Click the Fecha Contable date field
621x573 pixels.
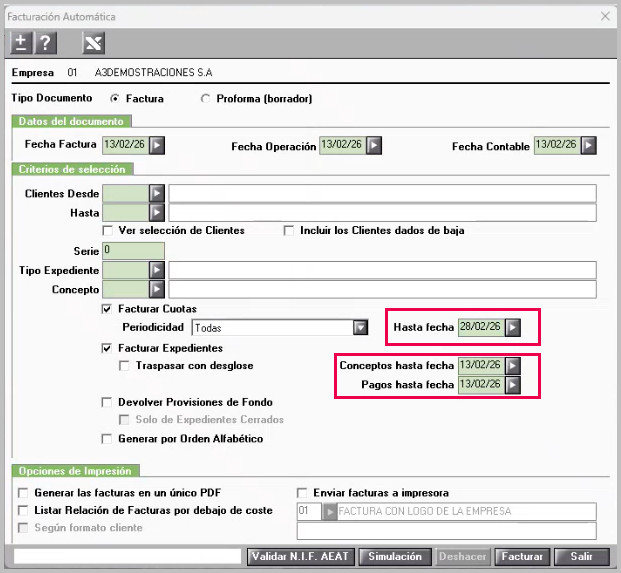(558, 145)
